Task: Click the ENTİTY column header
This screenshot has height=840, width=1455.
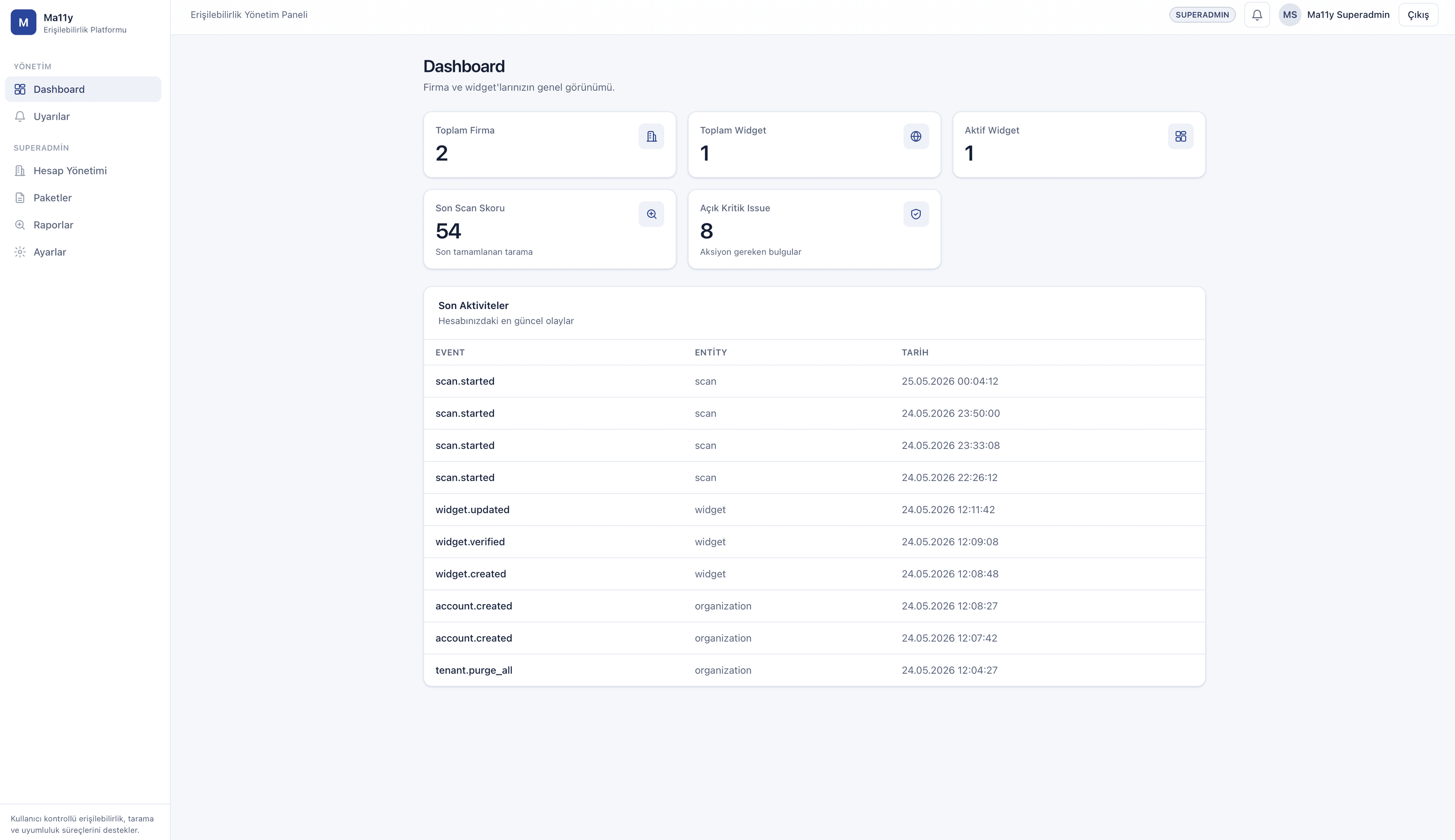Action: tap(710, 353)
